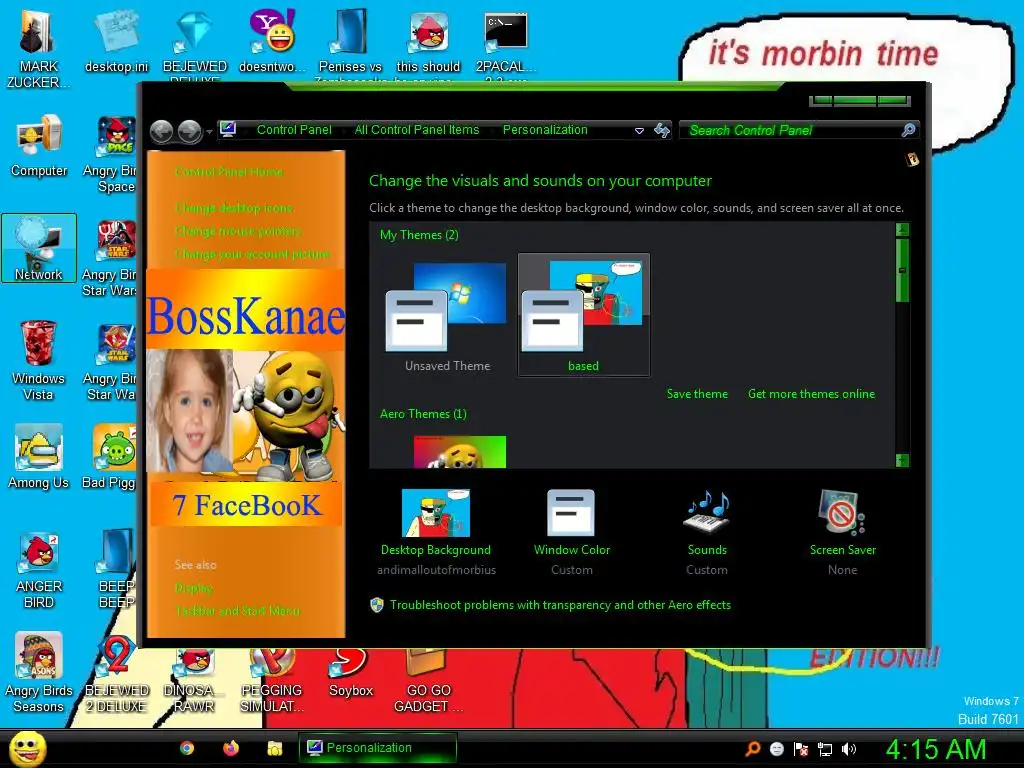Click Get more themes online
The image size is (1024, 768).
point(811,394)
